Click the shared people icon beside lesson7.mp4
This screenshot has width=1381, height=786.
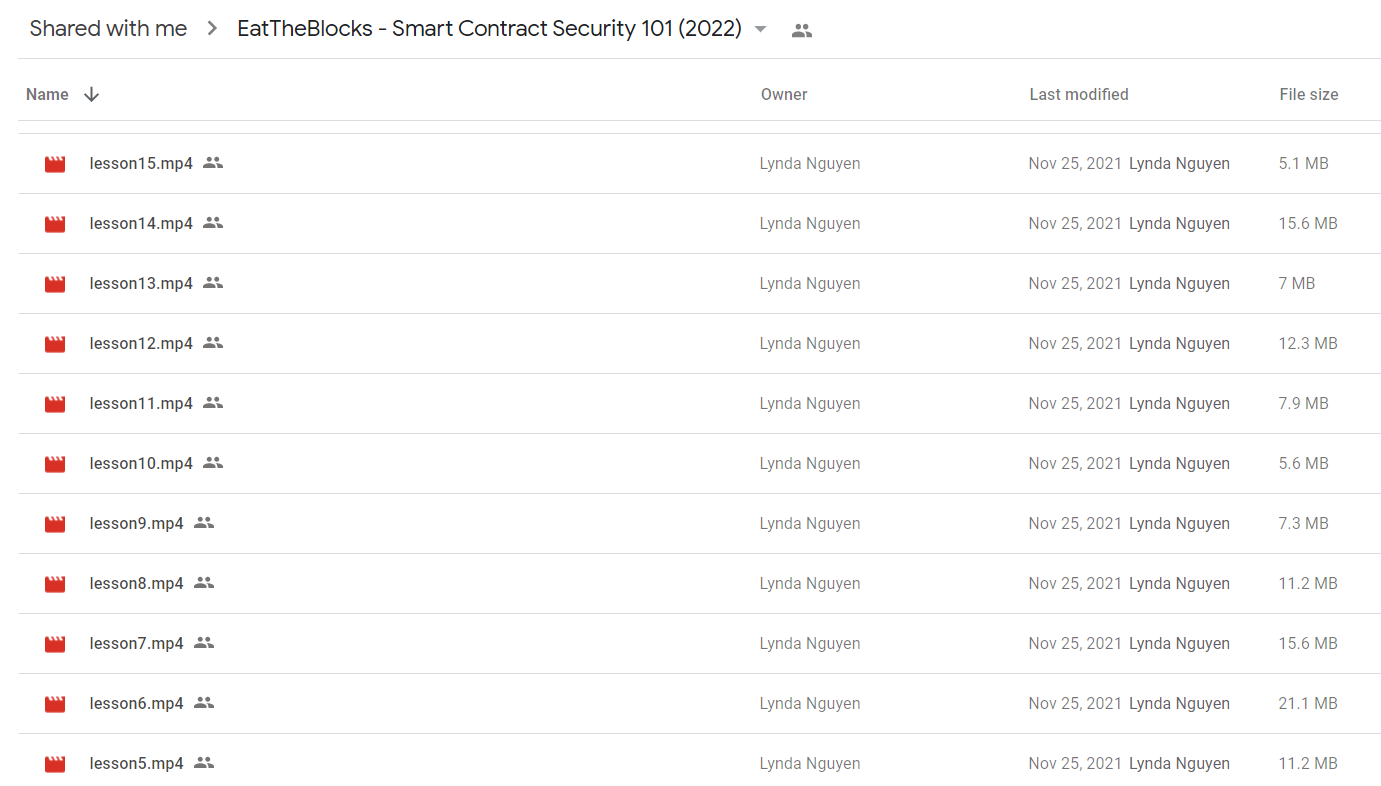coord(204,643)
